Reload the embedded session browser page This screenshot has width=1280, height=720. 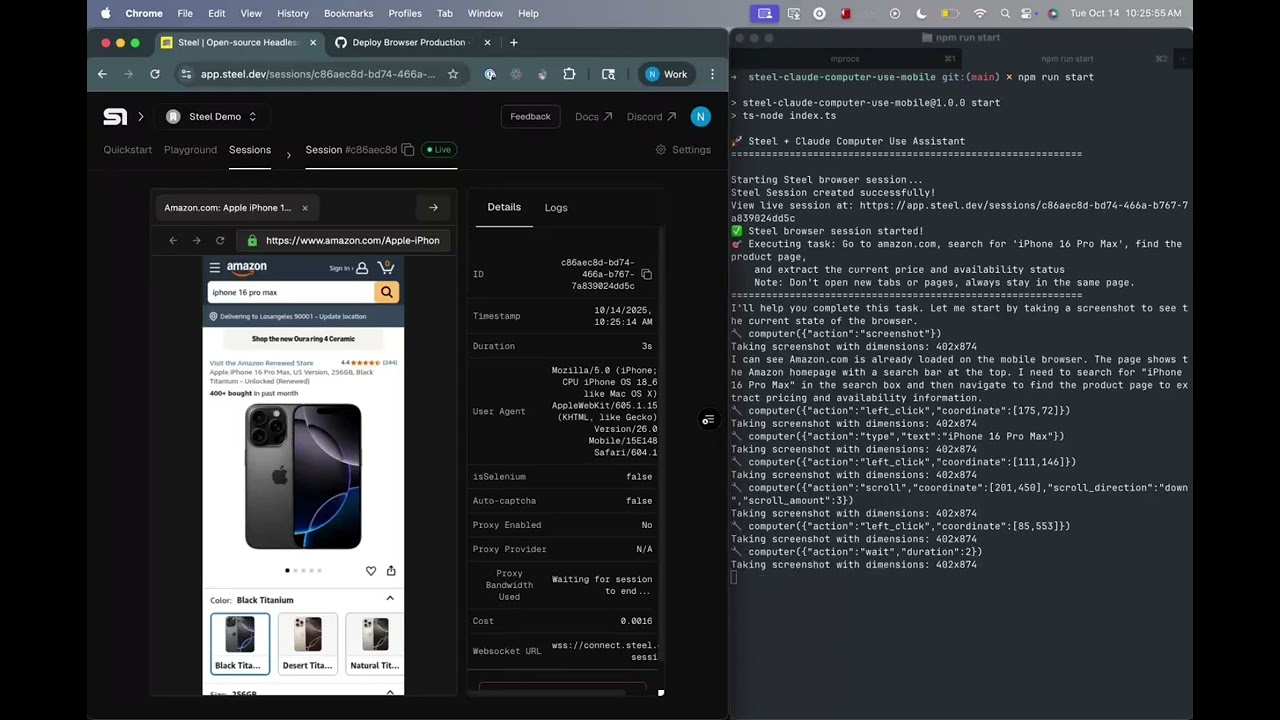[220, 240]
